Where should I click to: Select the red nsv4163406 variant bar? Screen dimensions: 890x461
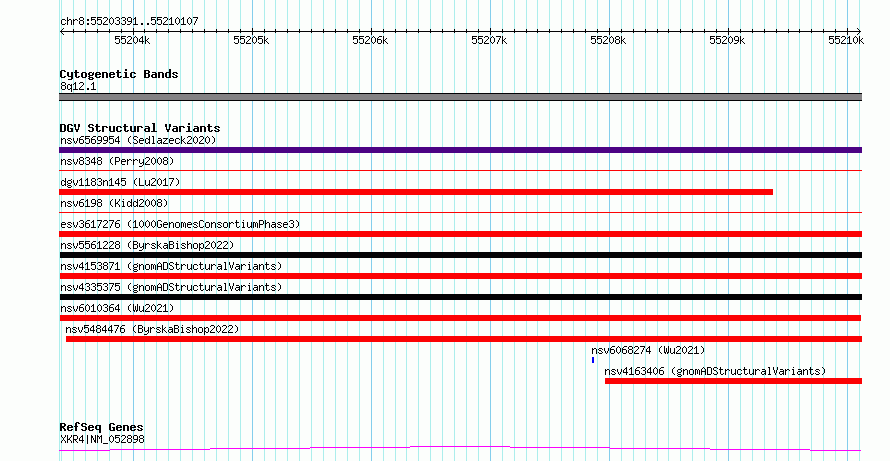[733, 381]
